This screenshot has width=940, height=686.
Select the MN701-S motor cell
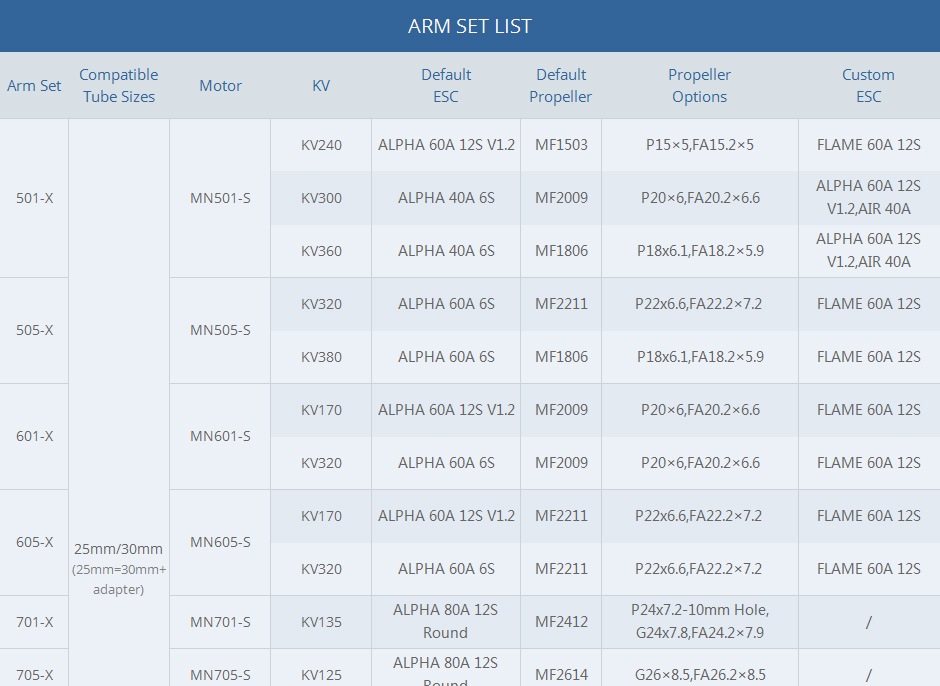[x=220, y=622]
